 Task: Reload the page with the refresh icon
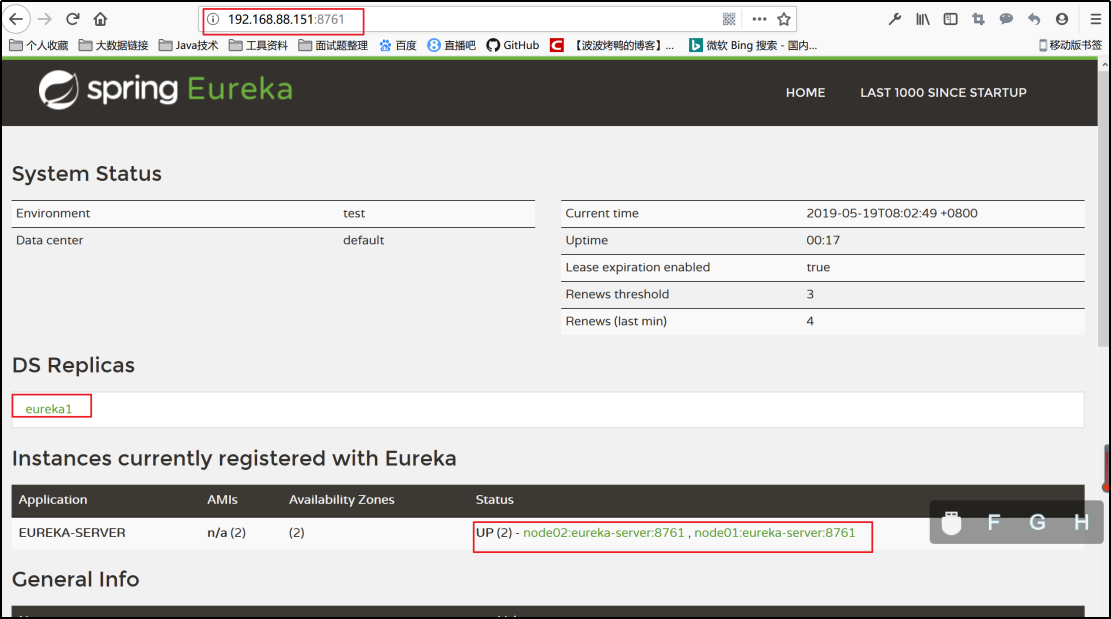tap(72, 19)
